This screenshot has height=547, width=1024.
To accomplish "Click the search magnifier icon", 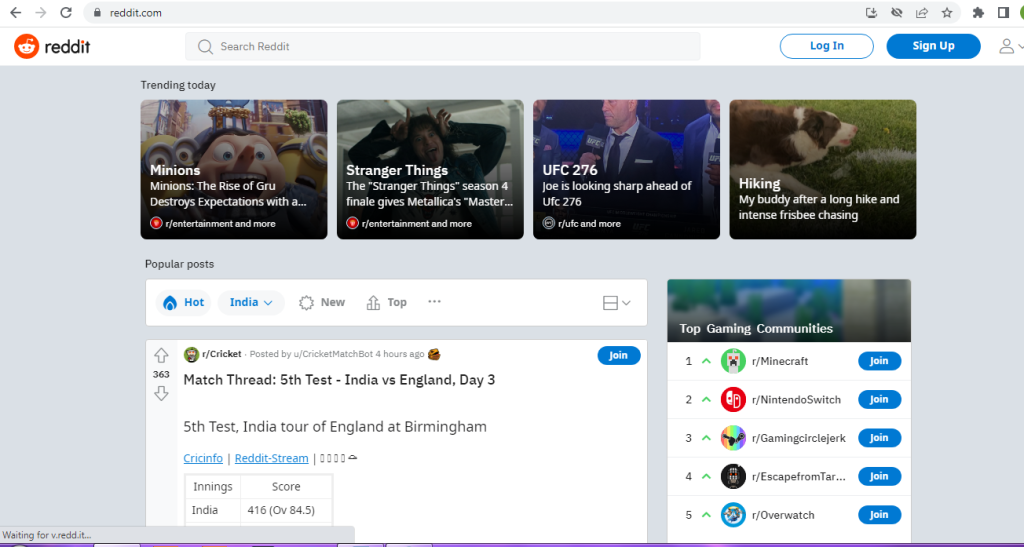I will 205,46.
